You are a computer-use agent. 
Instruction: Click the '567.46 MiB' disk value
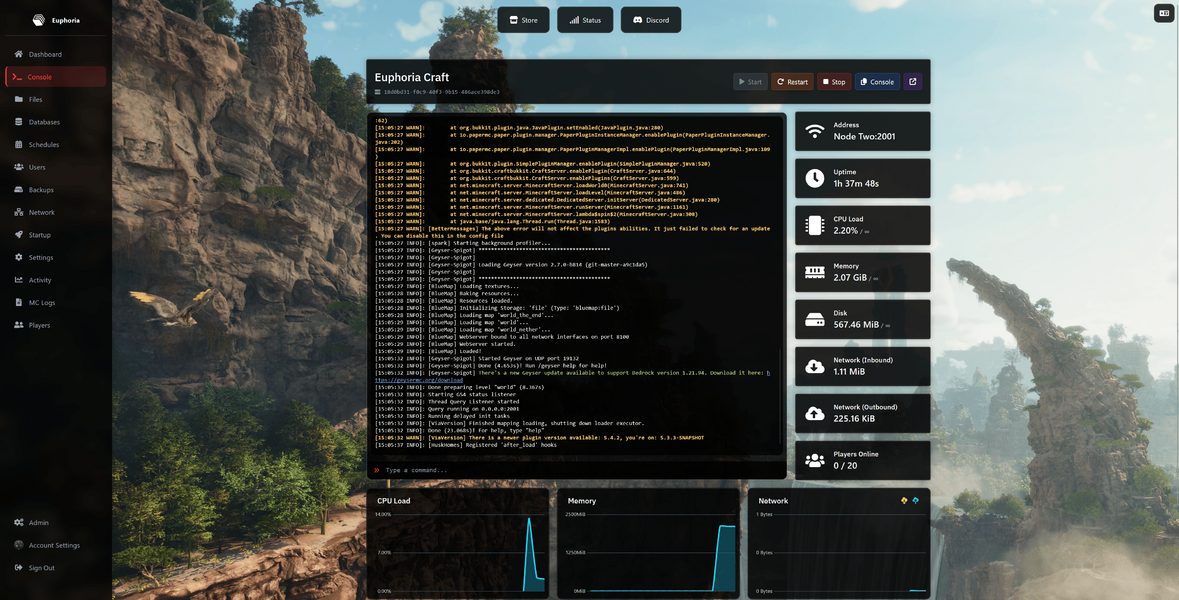[856, 325]
